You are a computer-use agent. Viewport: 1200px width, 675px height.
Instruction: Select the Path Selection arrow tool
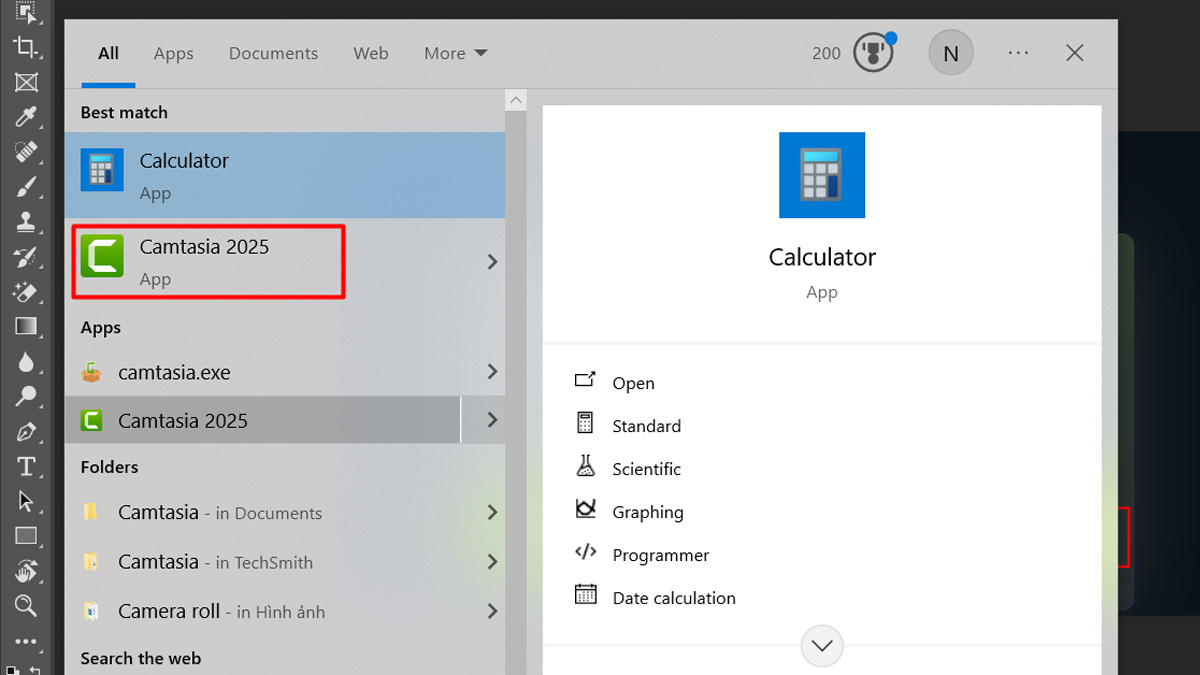26,501
